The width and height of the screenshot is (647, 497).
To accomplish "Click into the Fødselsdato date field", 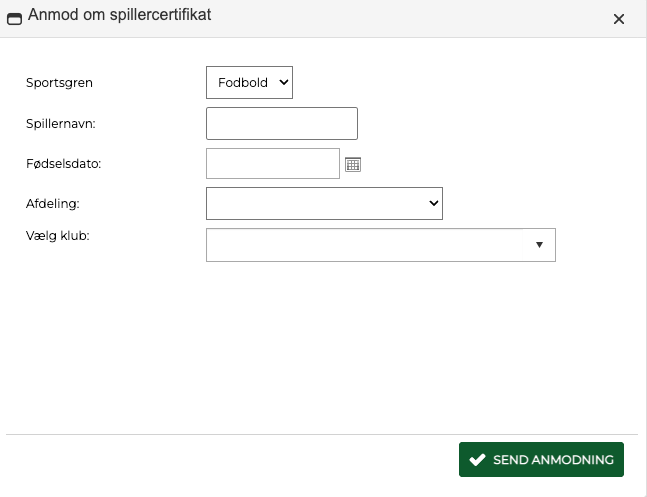I will (272, 163).
